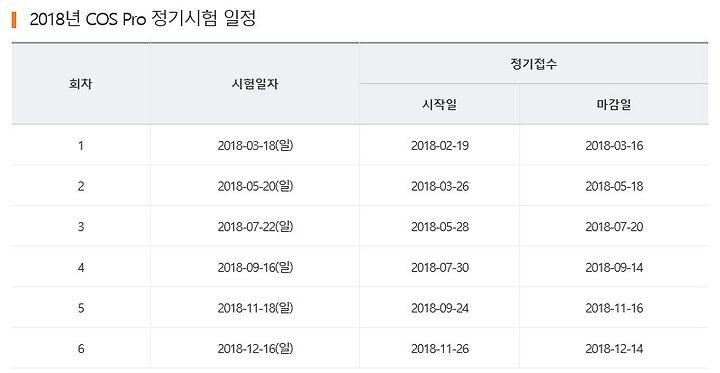
Task: Click the 회차 column header
Action: [x=80, y=84]
